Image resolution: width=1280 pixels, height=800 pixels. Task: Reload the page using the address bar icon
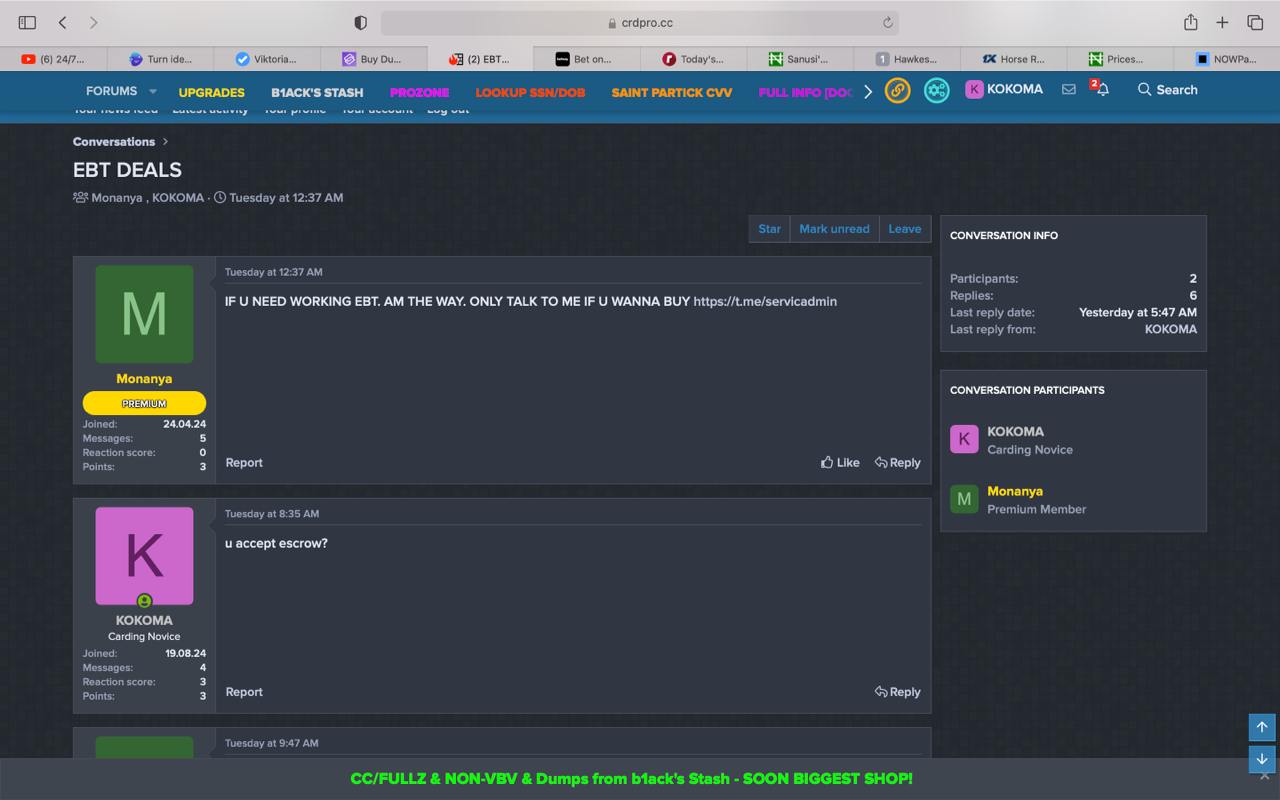pyautogui.click(x=886, y=22)
